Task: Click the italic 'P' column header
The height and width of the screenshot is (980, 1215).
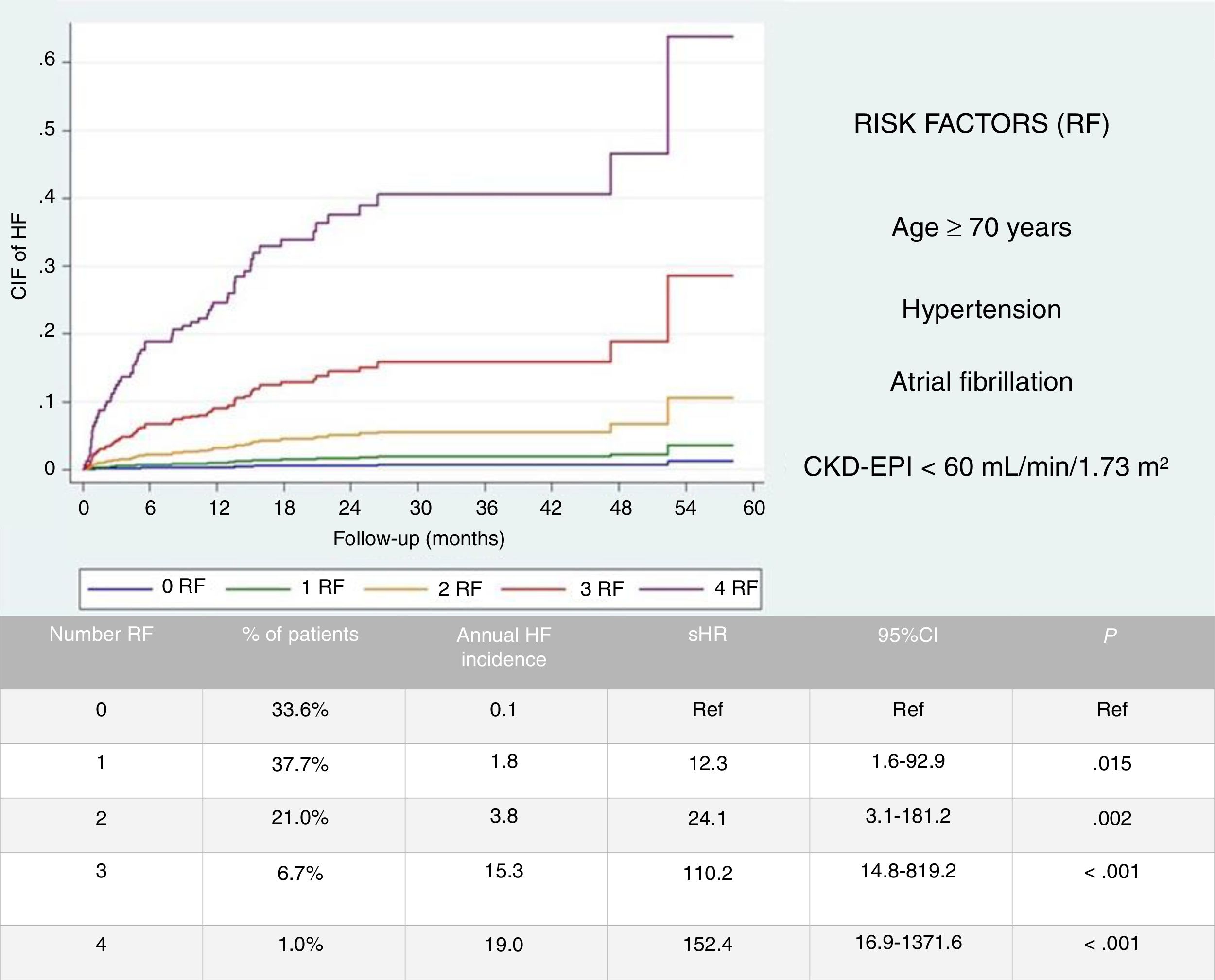Action: click(1110, 636)
